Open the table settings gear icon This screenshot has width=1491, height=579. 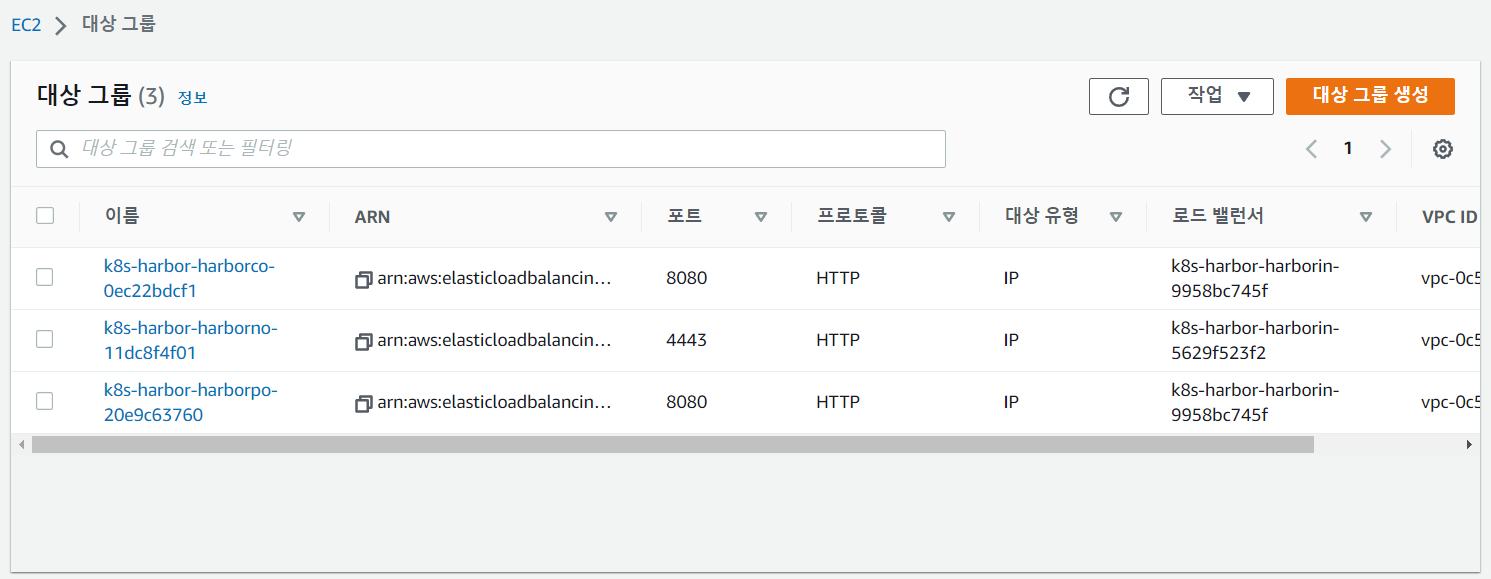point(1442,149)
